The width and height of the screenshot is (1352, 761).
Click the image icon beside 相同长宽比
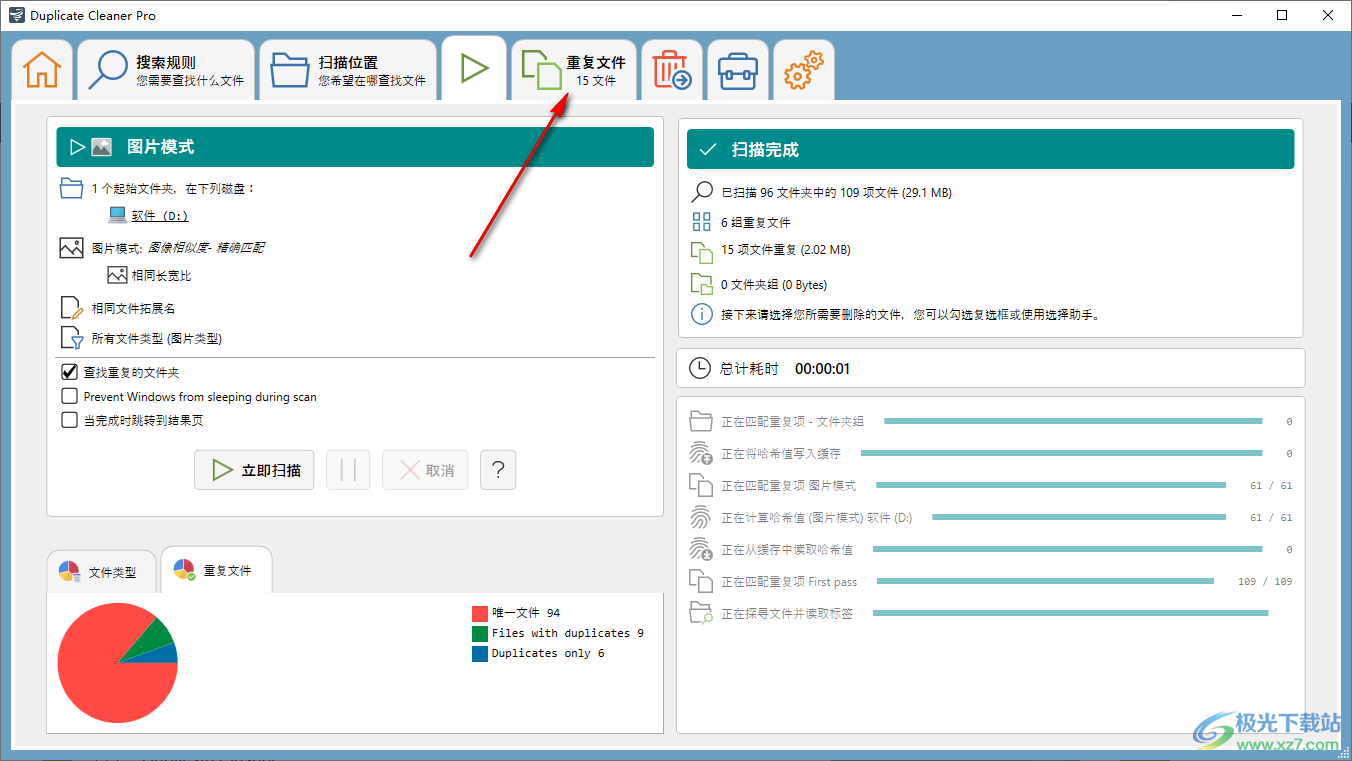pos(117,275)
